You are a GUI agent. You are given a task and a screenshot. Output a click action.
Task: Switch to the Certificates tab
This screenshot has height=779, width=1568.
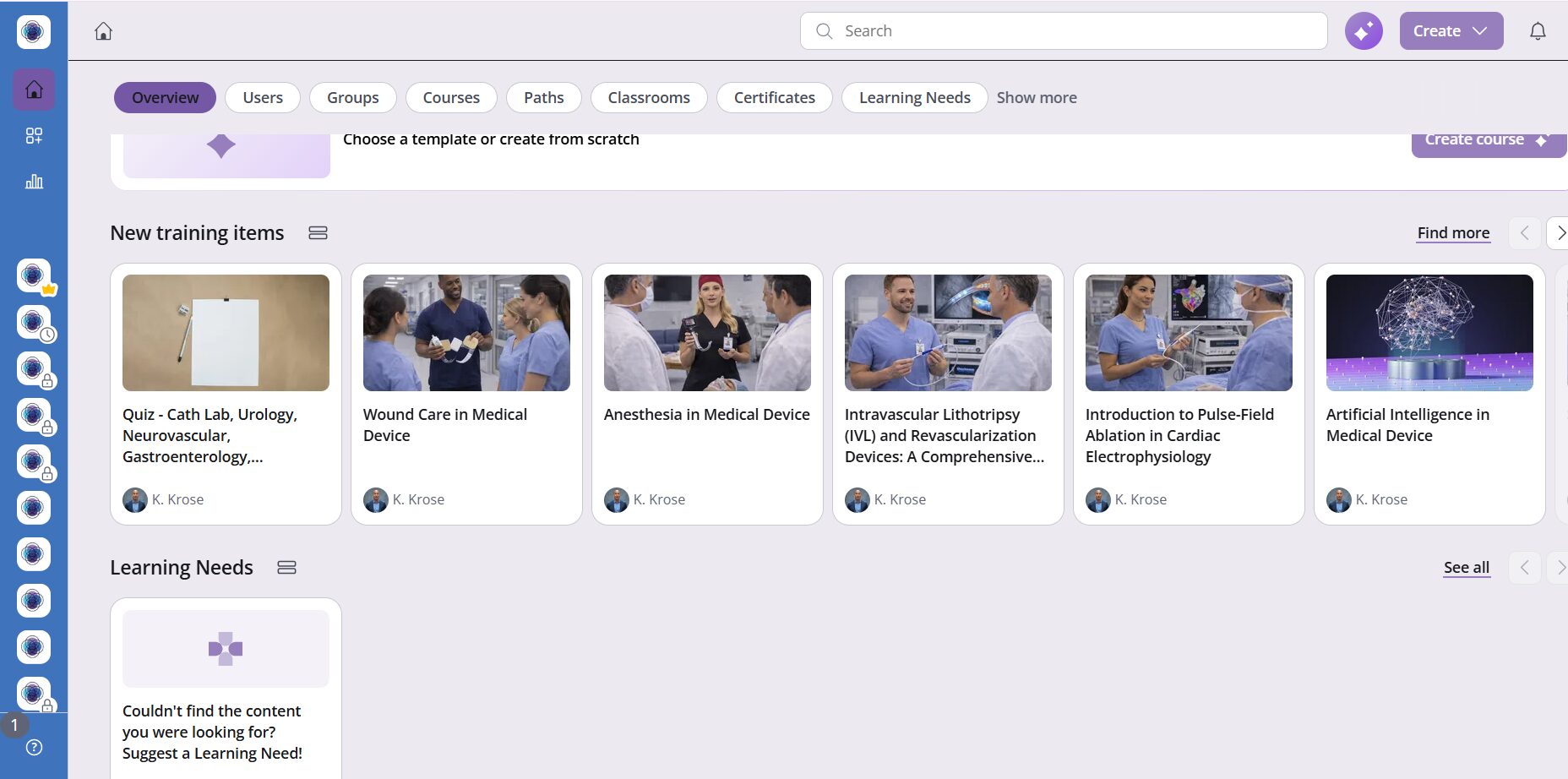(774, 98)
